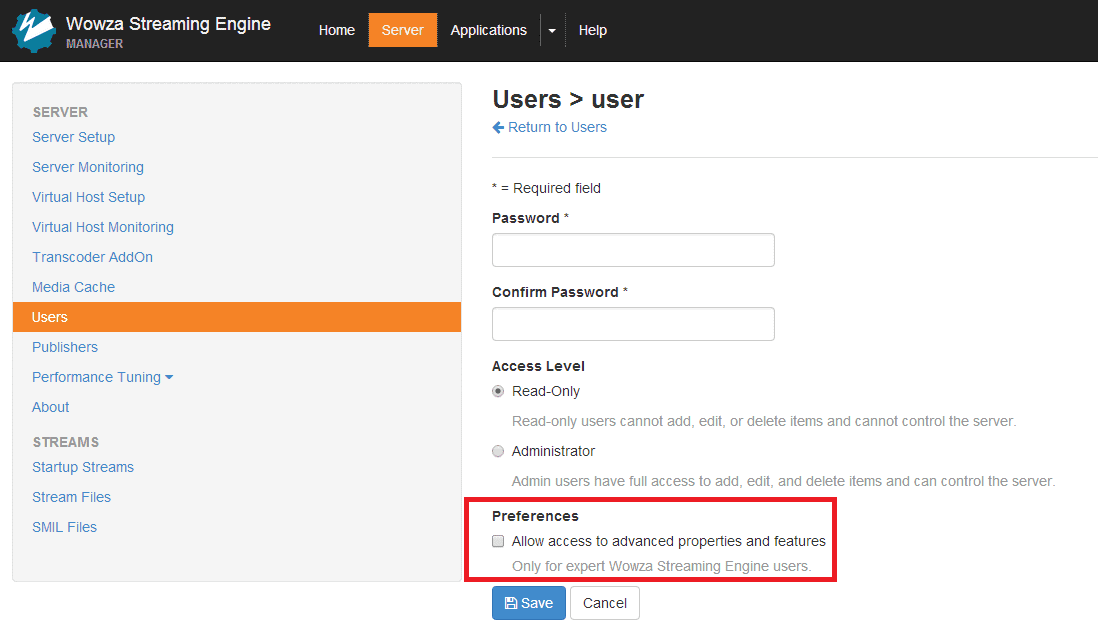Open the Transcoder AddOn page
Viewport: 1098px width, 636px height.
(92, 257)
